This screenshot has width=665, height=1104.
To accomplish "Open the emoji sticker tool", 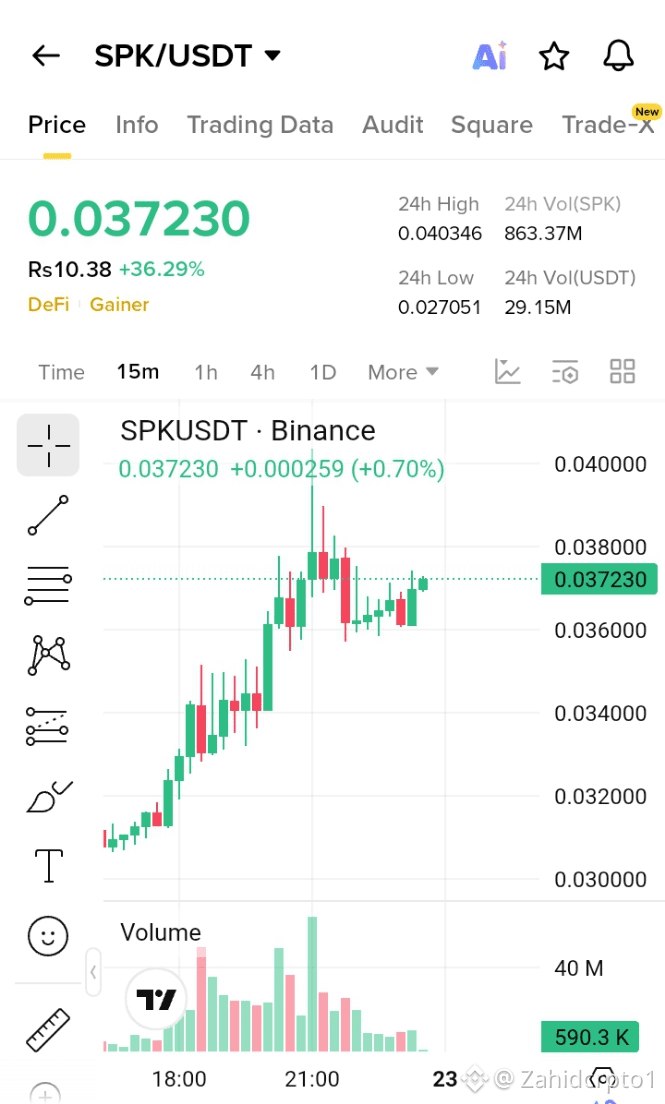I will coord(48,936).
